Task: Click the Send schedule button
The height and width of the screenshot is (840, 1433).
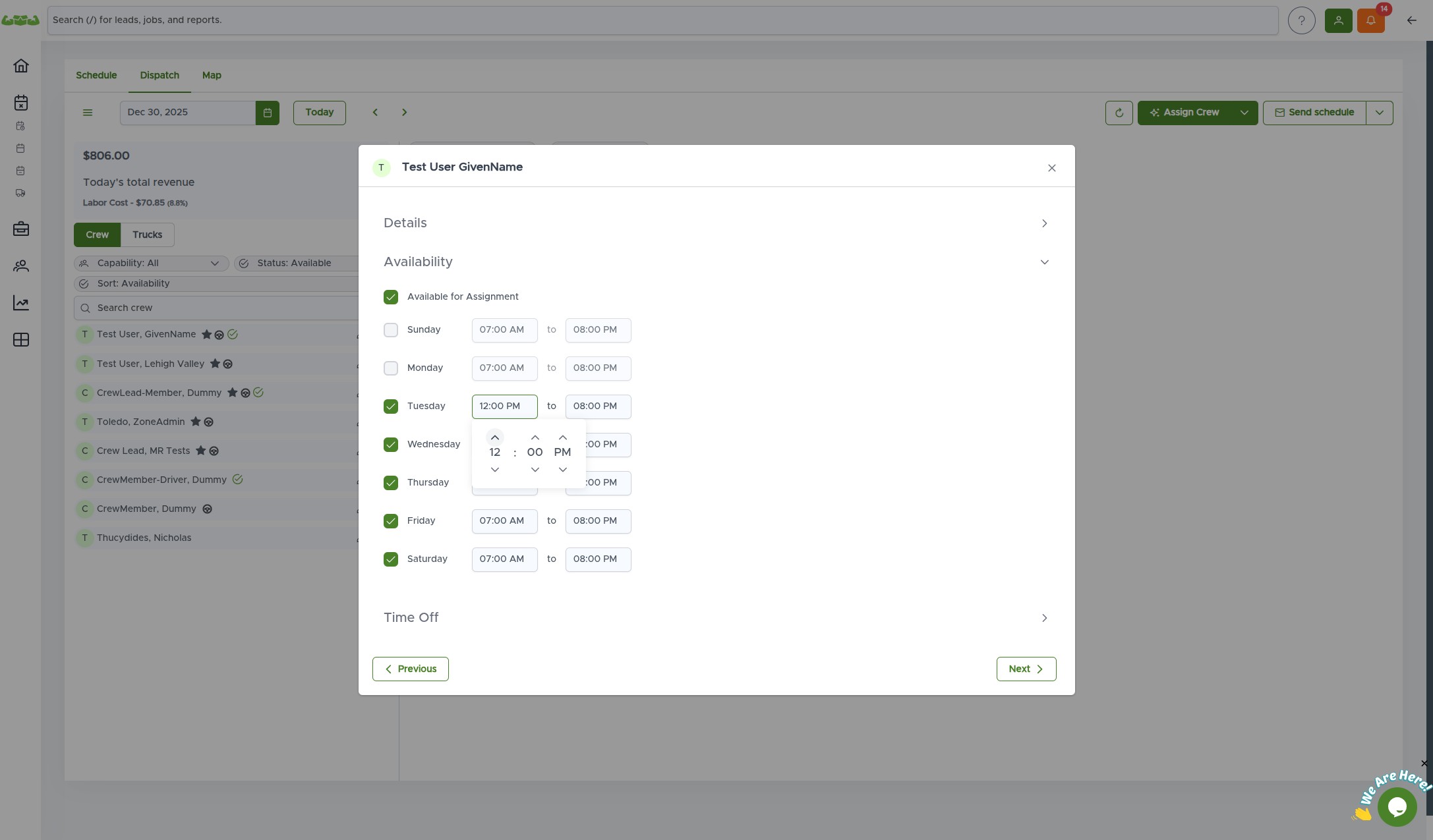Action: 1314,113
